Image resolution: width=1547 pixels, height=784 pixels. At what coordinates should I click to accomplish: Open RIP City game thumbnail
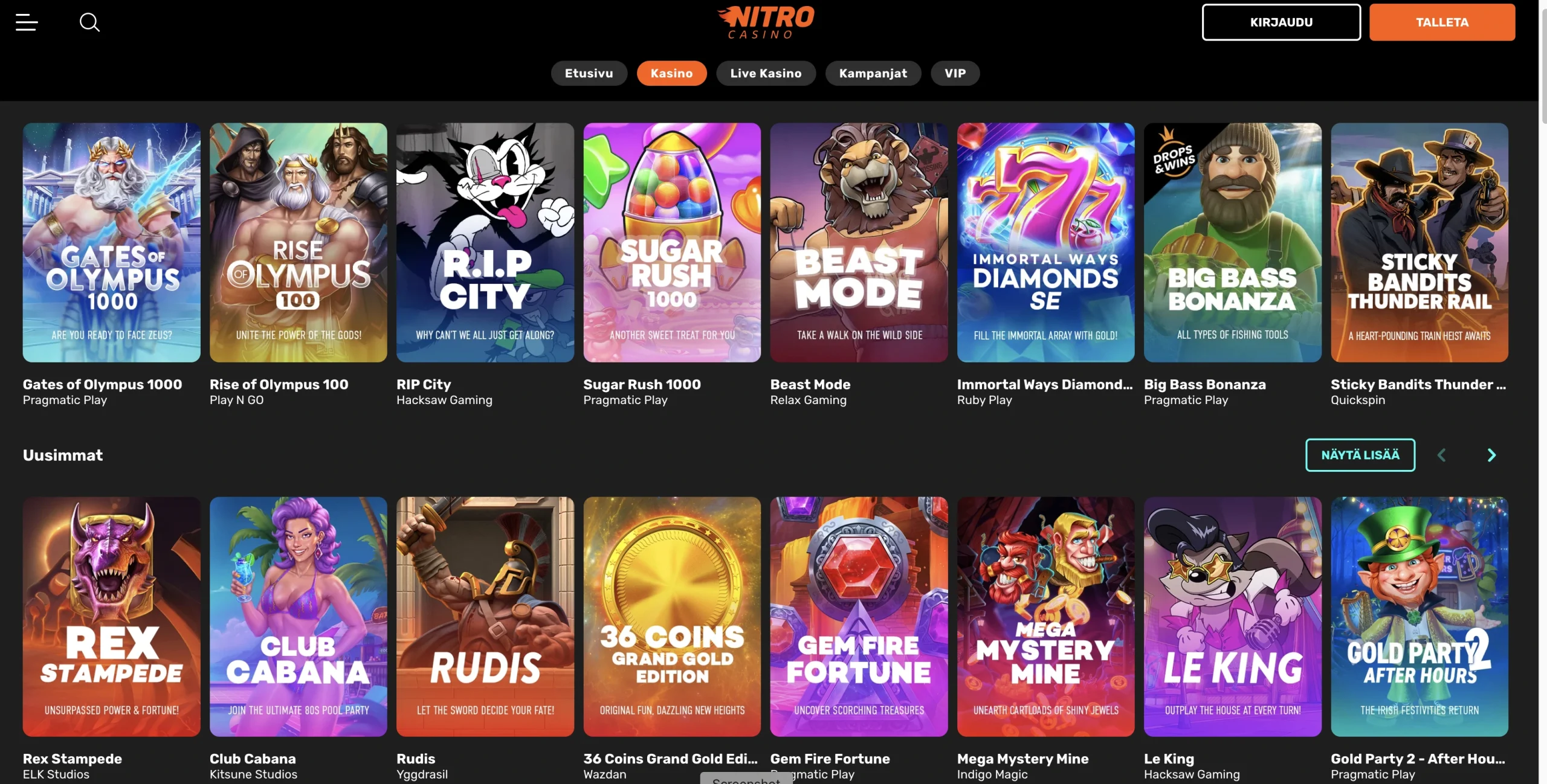(x=485, y=243)
